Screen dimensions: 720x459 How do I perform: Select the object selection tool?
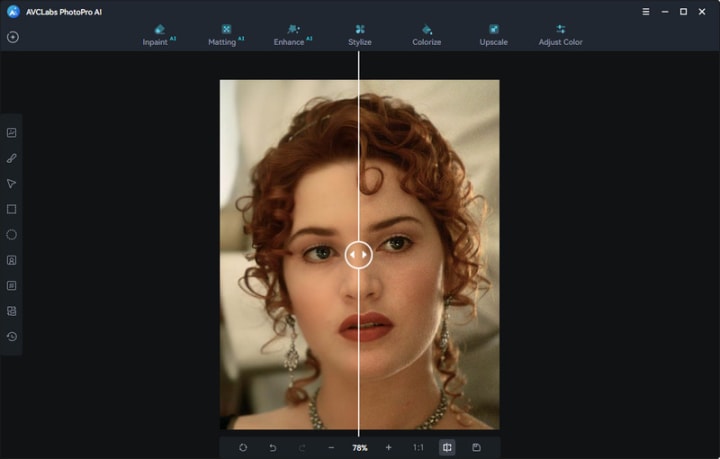pyautogui.click(x=11, y=285)
